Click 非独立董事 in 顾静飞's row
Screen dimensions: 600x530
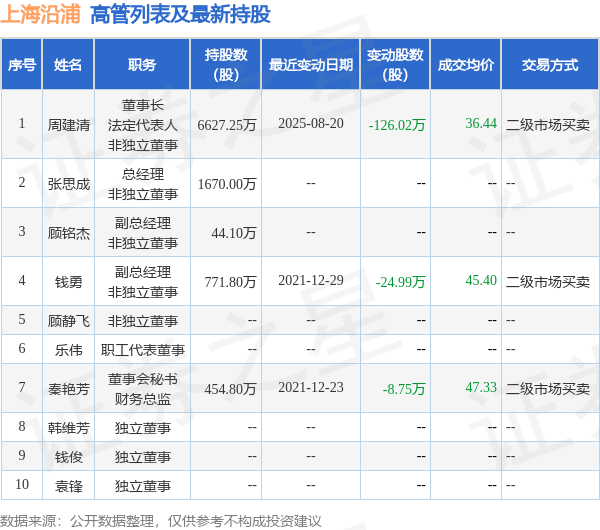click(143, 321)
